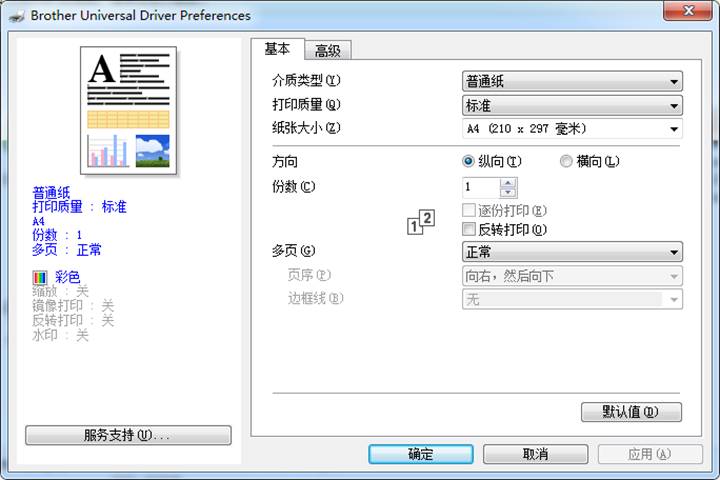
Task: Click the 份数 copies input field
Action: coord(480,187)
